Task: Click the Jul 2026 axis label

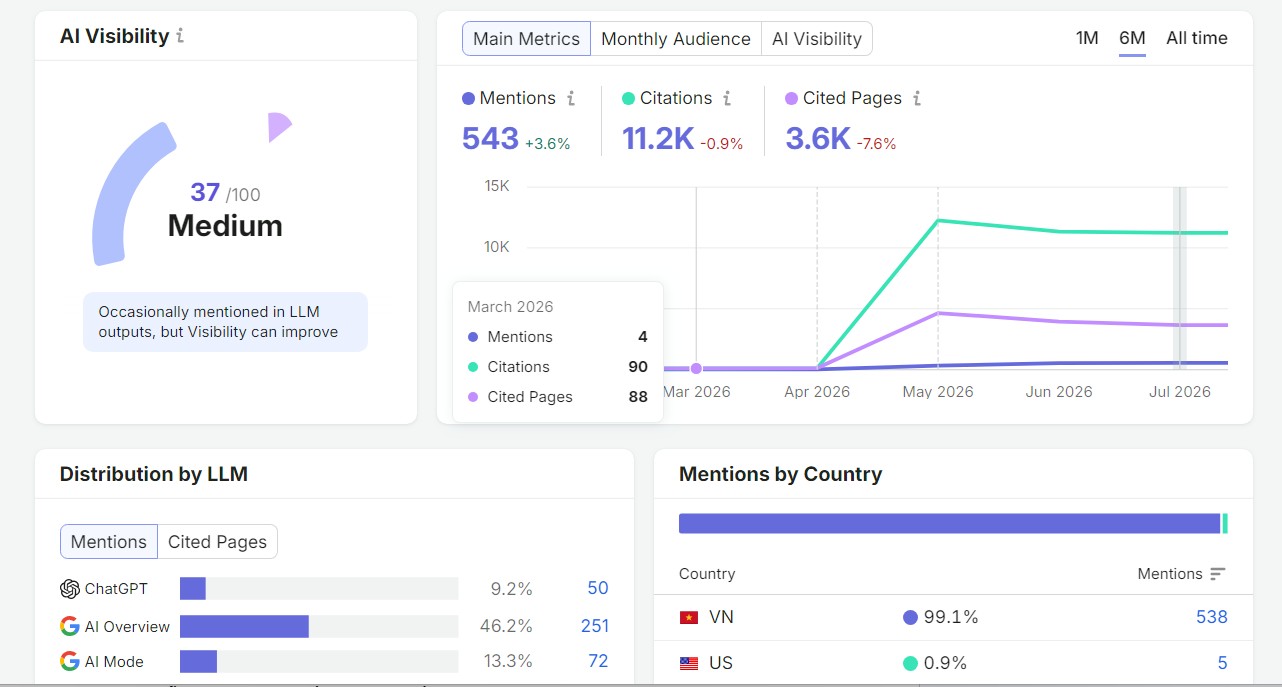Action: tap(1180, 392)
